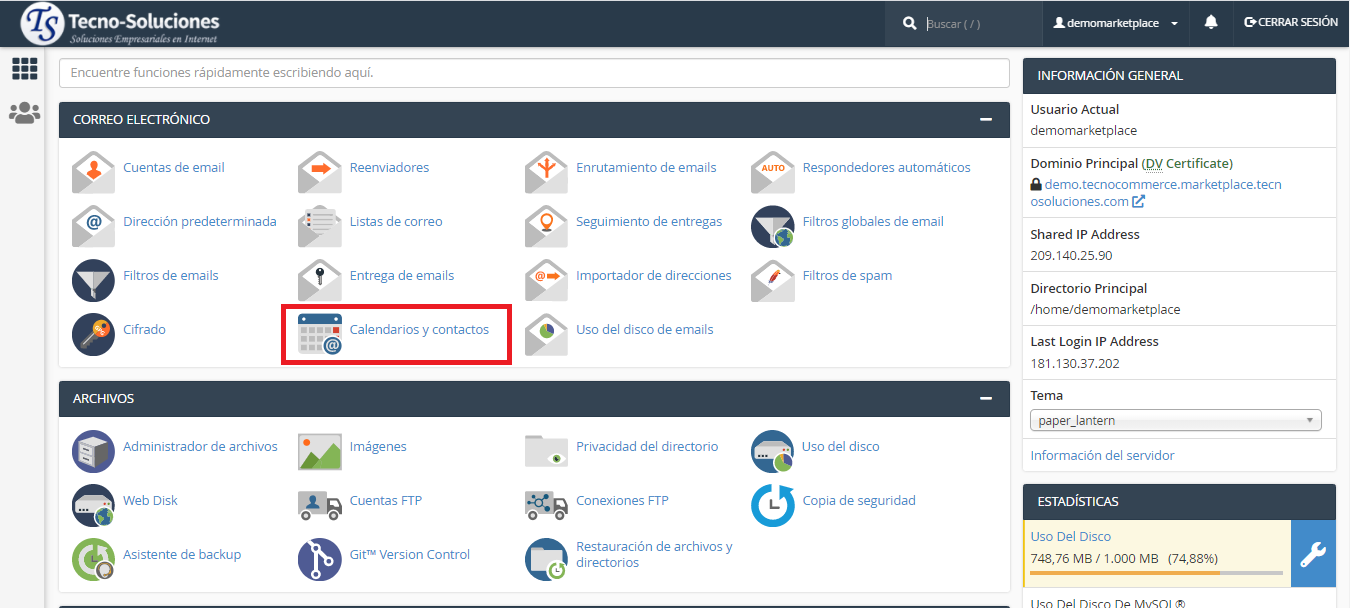The image size is (1350, 608).
Task: Click the notifications bell icon
Action: click(x=1211, y=22)
